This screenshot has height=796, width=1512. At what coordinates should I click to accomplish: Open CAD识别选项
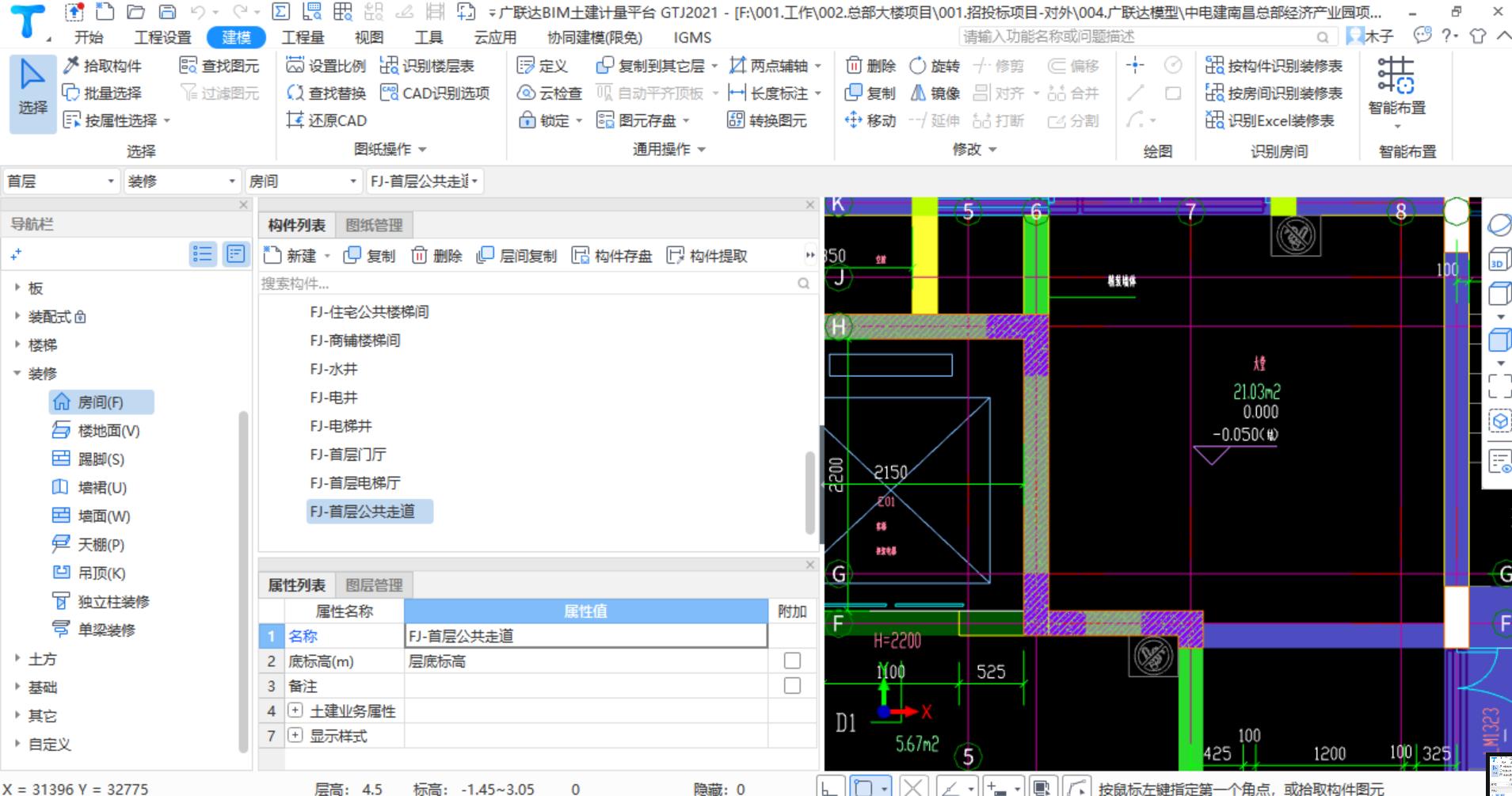(435, 93)
